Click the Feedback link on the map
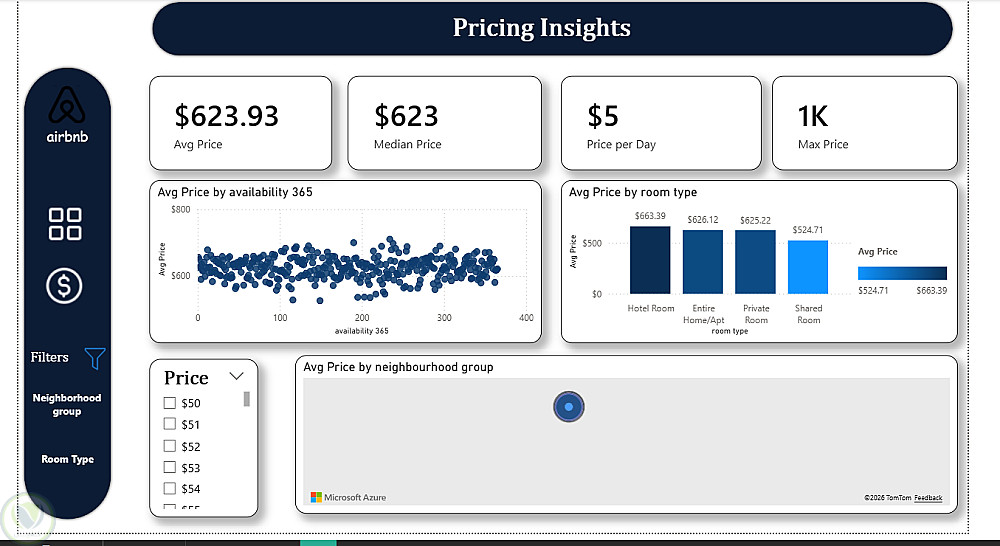Image resolution: width=1000 pixels, height=546 pixels. [928, 497]
